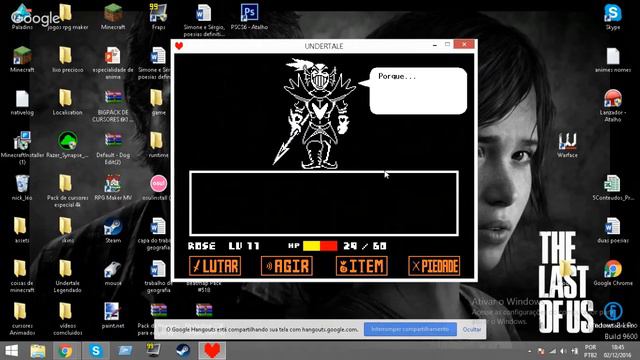Viewport: 640px width, 360px height.
Task: Open the animes nomes text file
Action: click(613, 60)
